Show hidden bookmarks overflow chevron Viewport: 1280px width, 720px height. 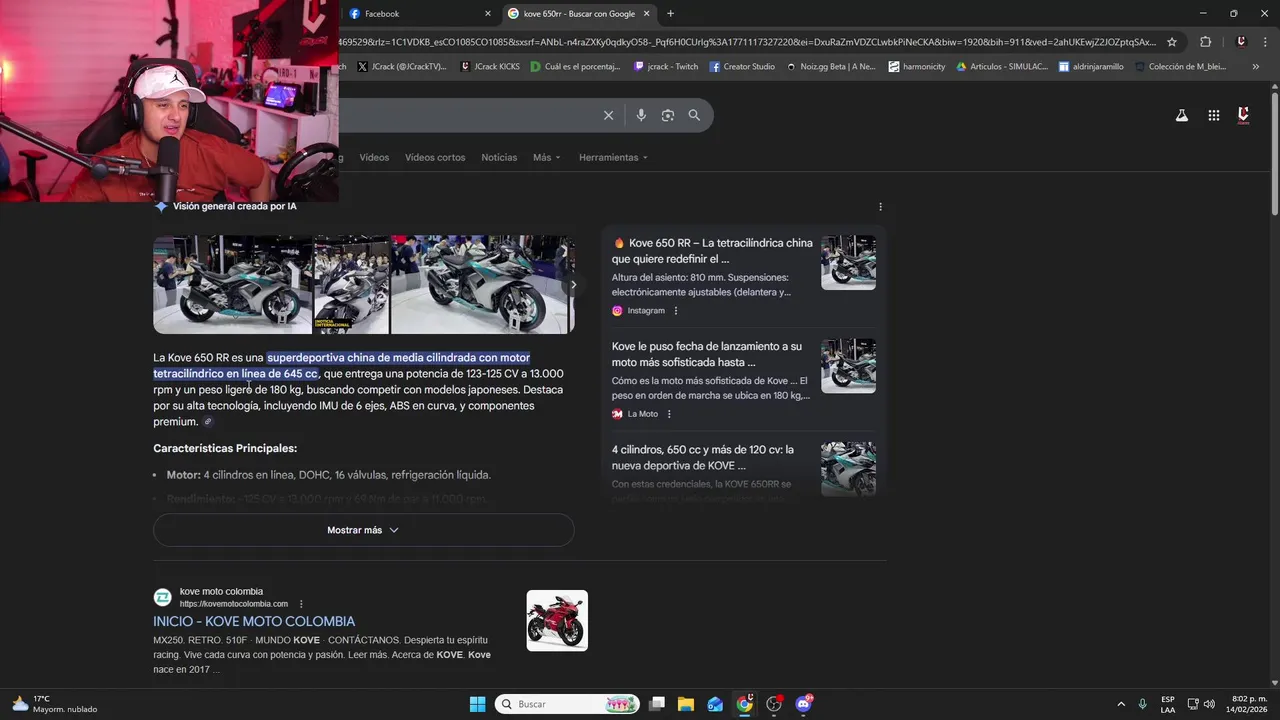tap(1256, 67)
